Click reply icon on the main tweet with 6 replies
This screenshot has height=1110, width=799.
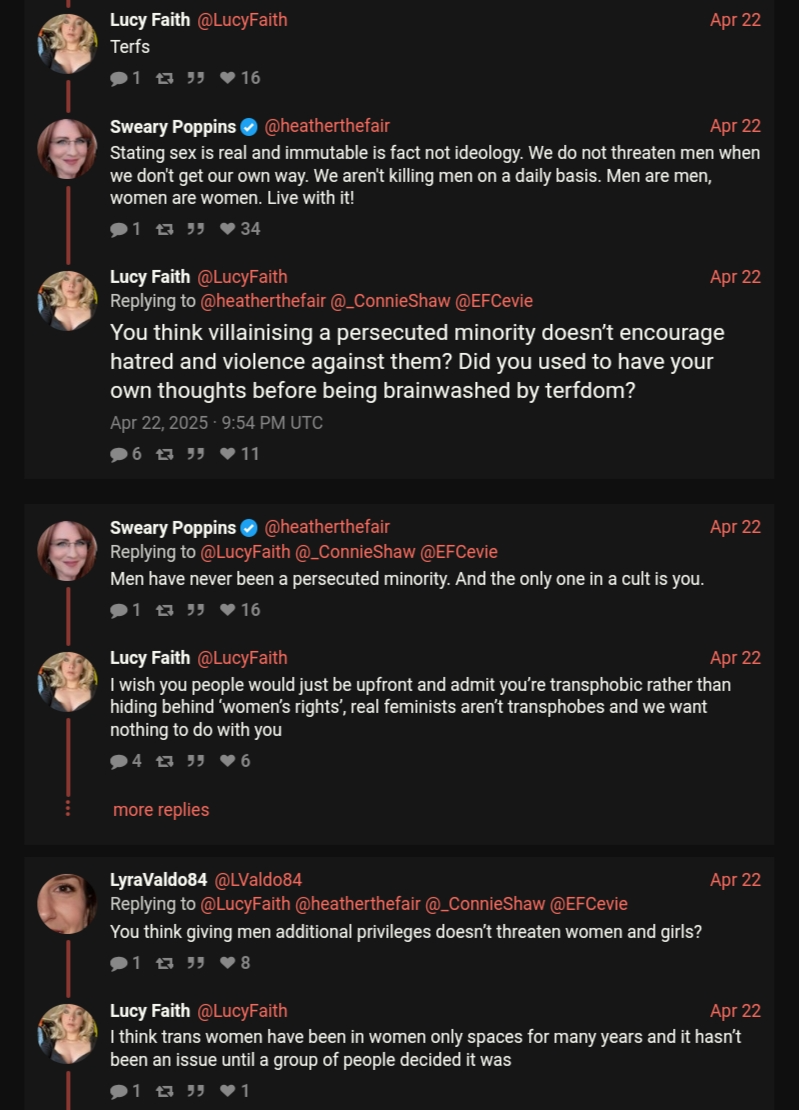119,454
